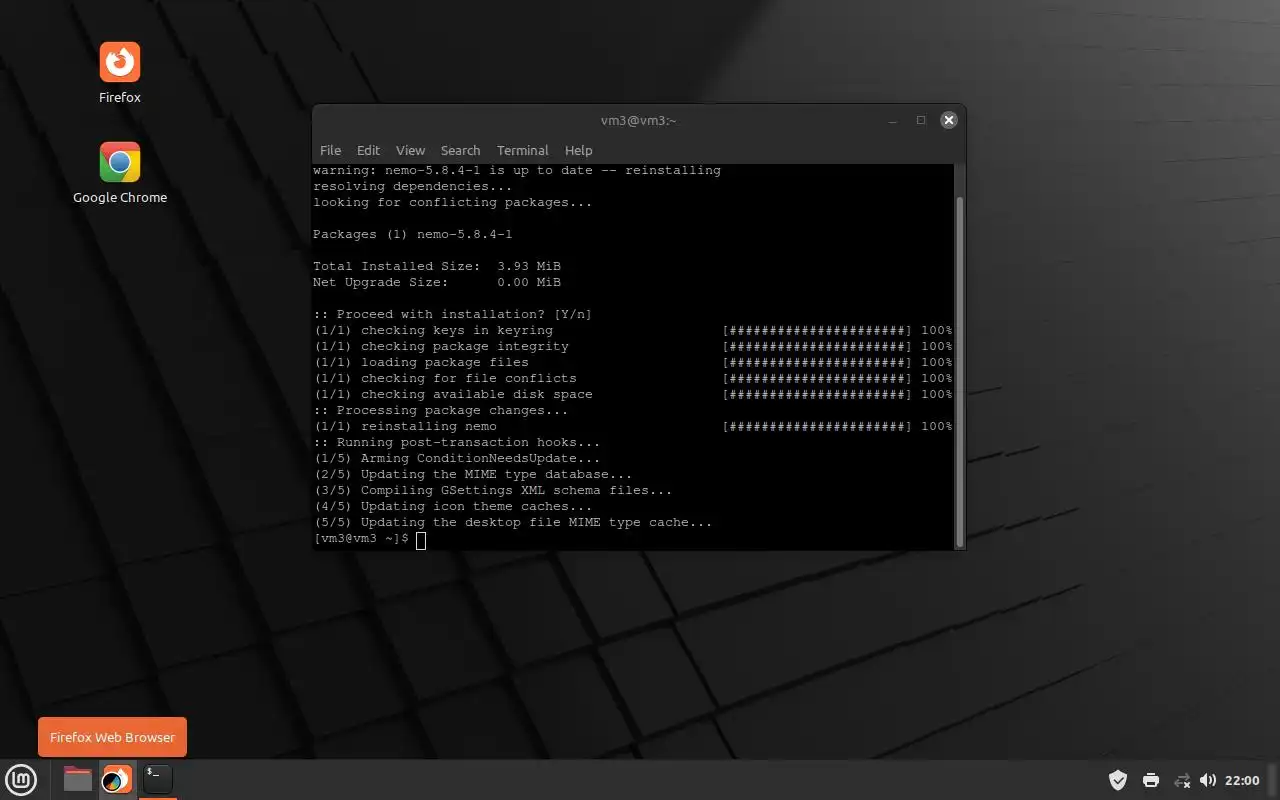Open the Edit menu in the terminal
This screenshot has width=1280, height=800.
(x=368, y=150)
